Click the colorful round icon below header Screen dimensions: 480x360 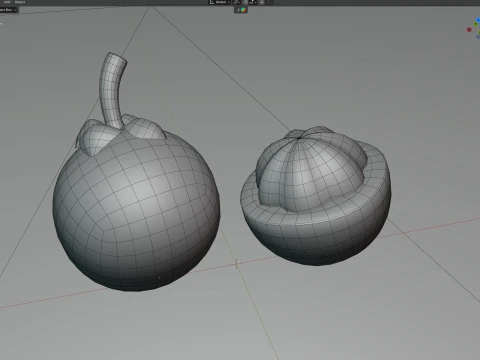point(243,10)
